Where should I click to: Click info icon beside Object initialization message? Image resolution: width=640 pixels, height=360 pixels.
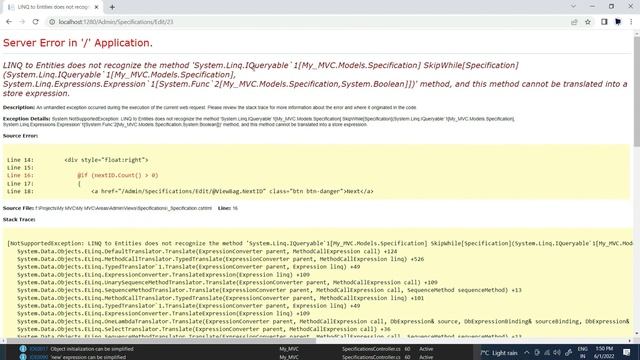[x=23, y=349]
